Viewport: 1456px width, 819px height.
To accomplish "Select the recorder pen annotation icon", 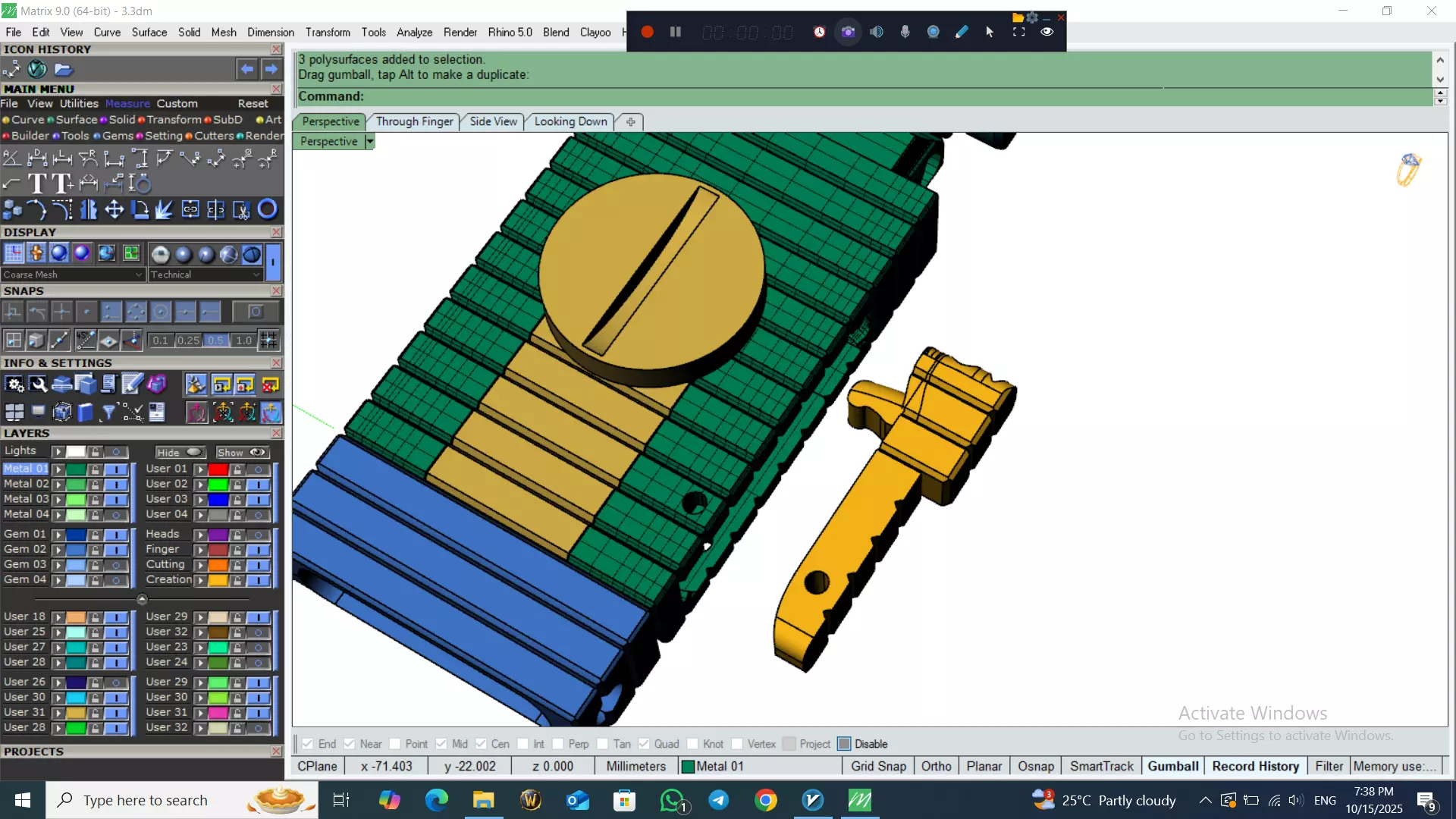I will (962, 32).
